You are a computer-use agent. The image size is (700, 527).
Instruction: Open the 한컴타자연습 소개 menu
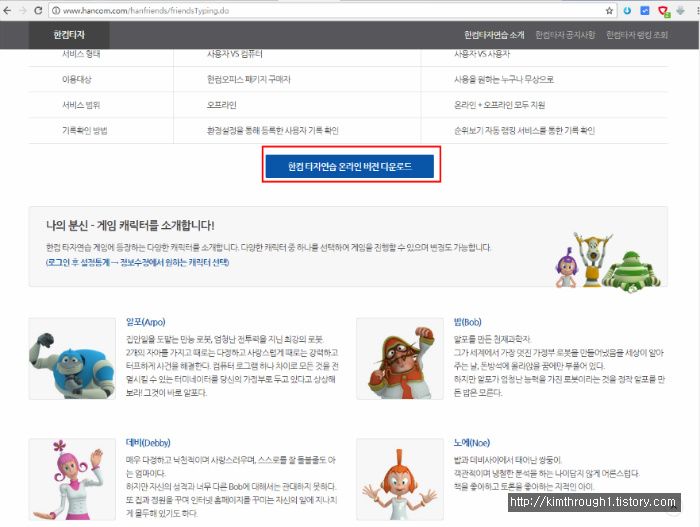pos(494,35)
